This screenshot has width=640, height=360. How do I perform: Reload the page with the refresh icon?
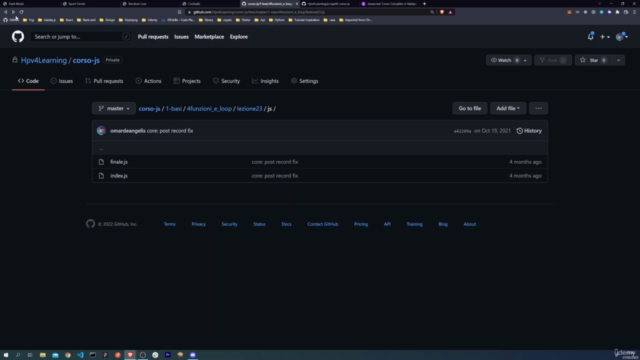point(21,12)
